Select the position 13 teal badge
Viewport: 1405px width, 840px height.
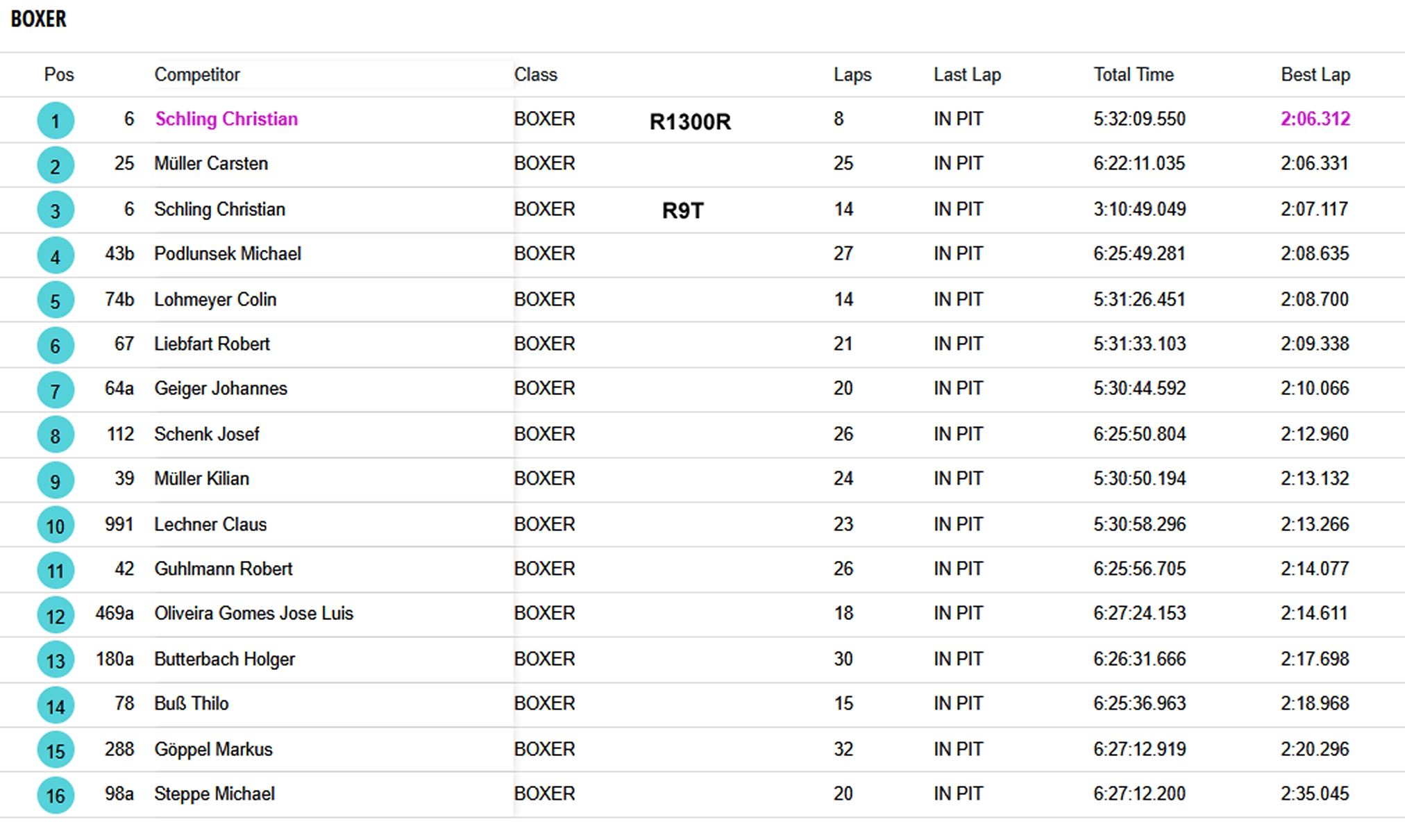click(56, 660)
